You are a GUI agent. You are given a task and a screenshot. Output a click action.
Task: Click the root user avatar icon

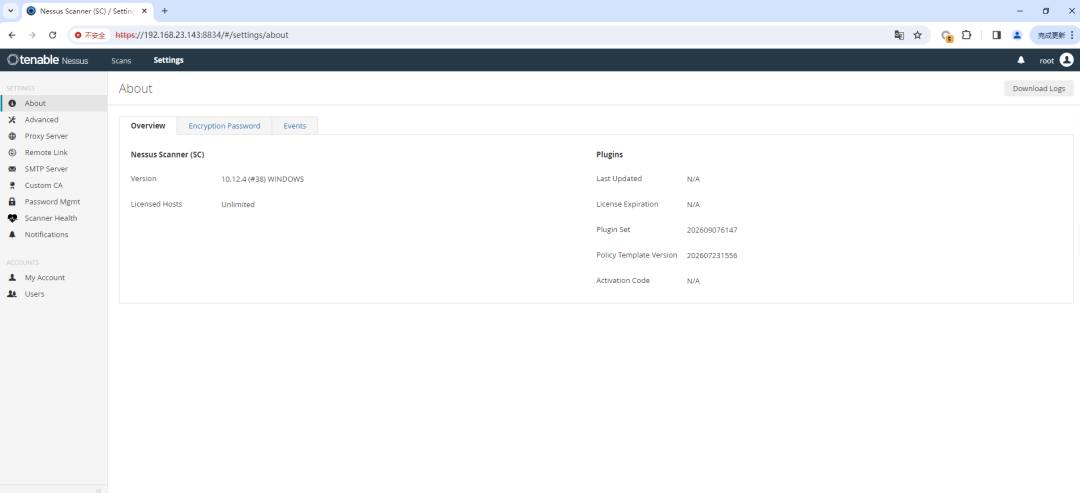click(x=1066, y=60)
